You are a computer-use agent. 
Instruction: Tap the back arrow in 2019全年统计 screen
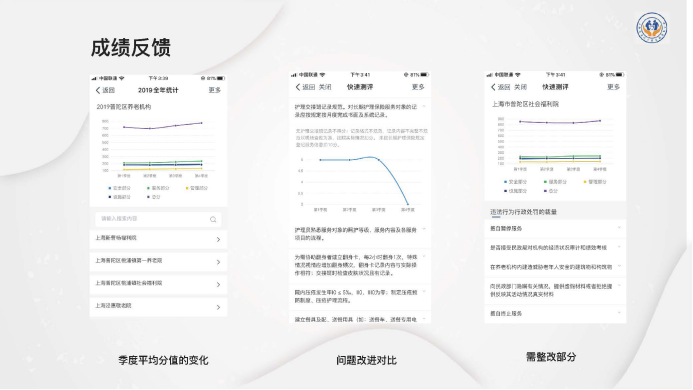click(98, 90)
